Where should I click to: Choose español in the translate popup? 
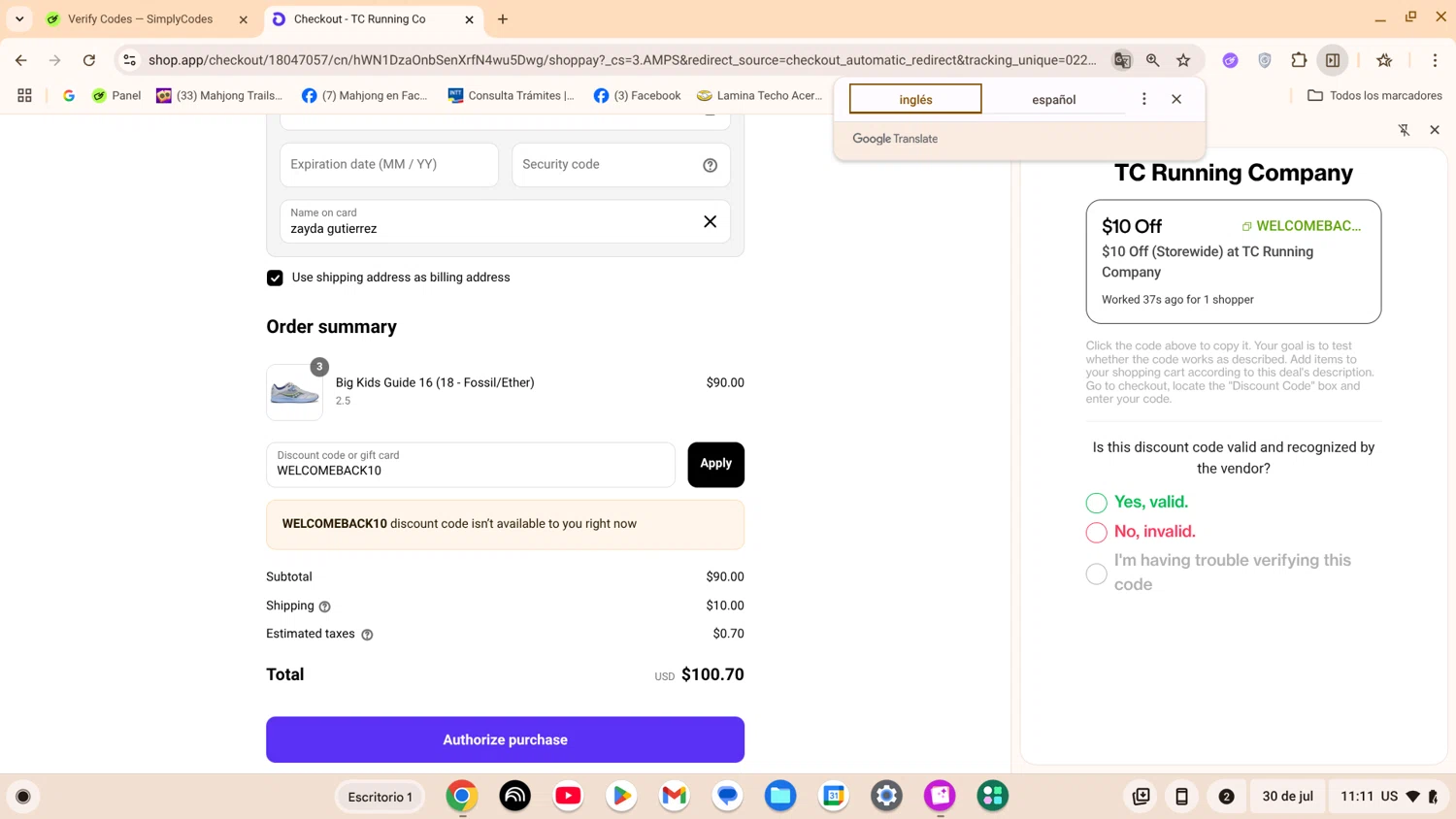point(1053,99)
